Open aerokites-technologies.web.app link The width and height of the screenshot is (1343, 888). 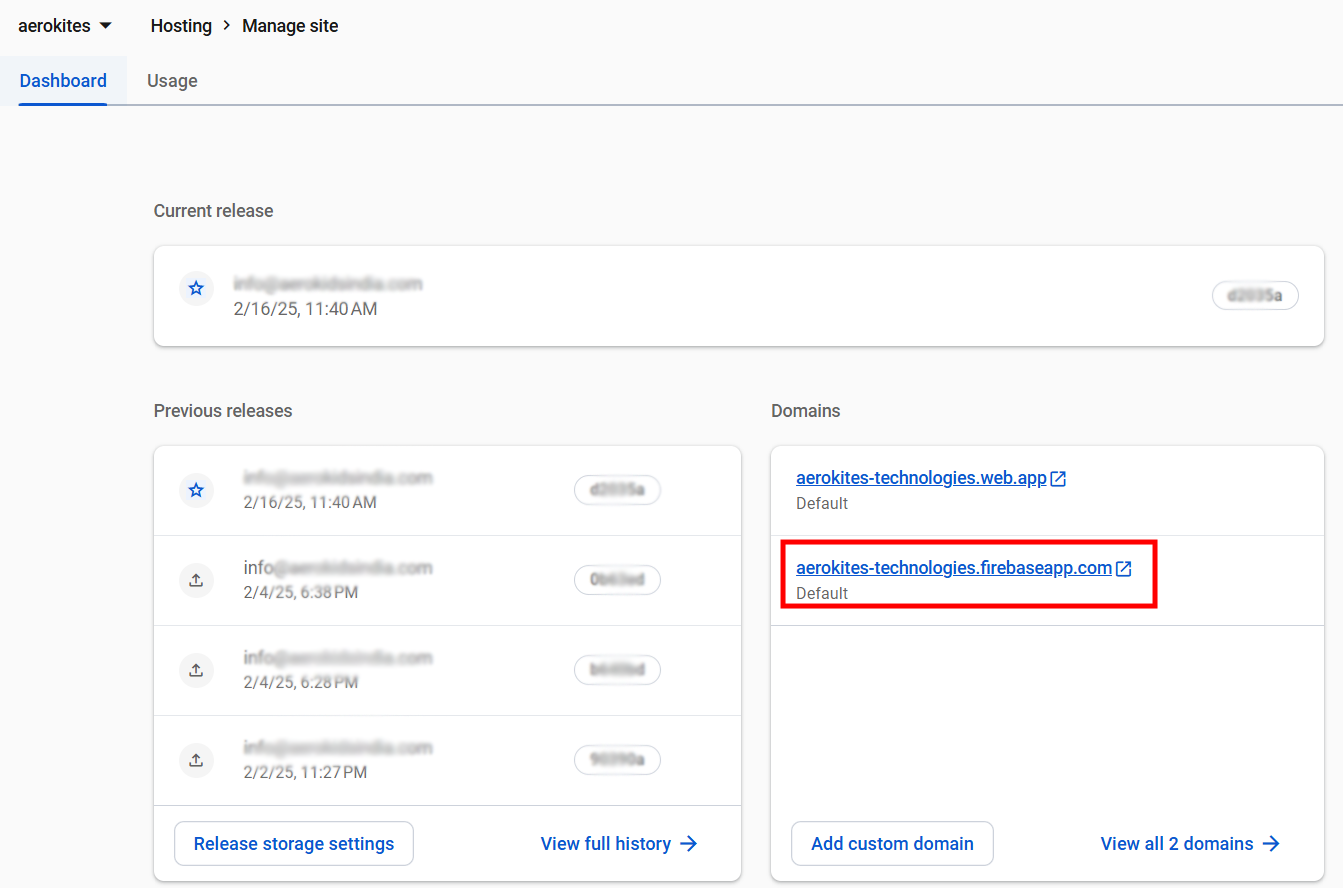(x=921, y=478)
